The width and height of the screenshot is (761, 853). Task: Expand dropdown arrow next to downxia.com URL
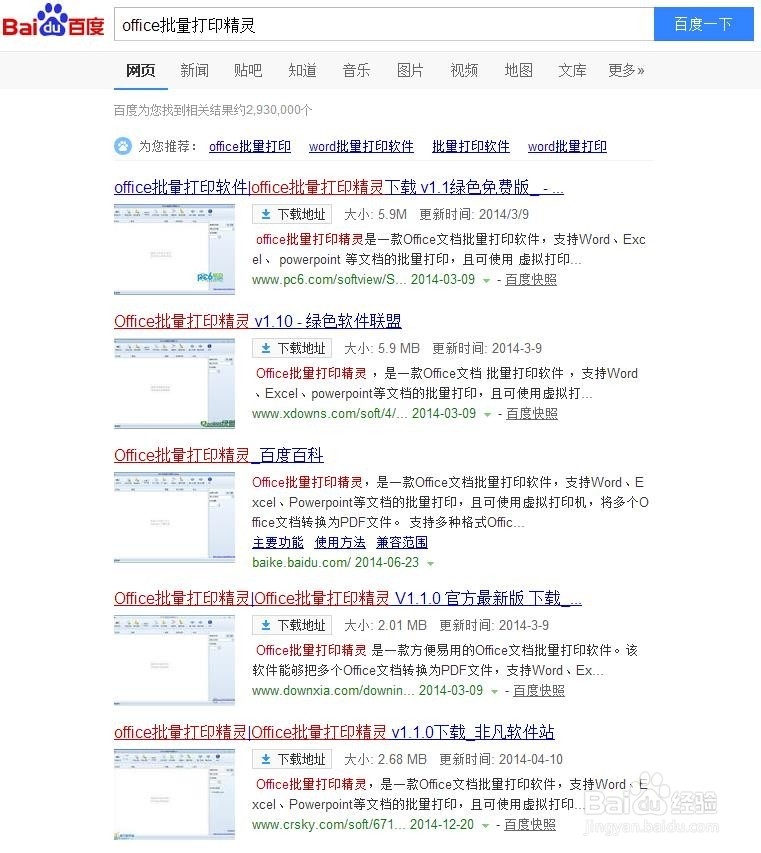coord(494,691)
